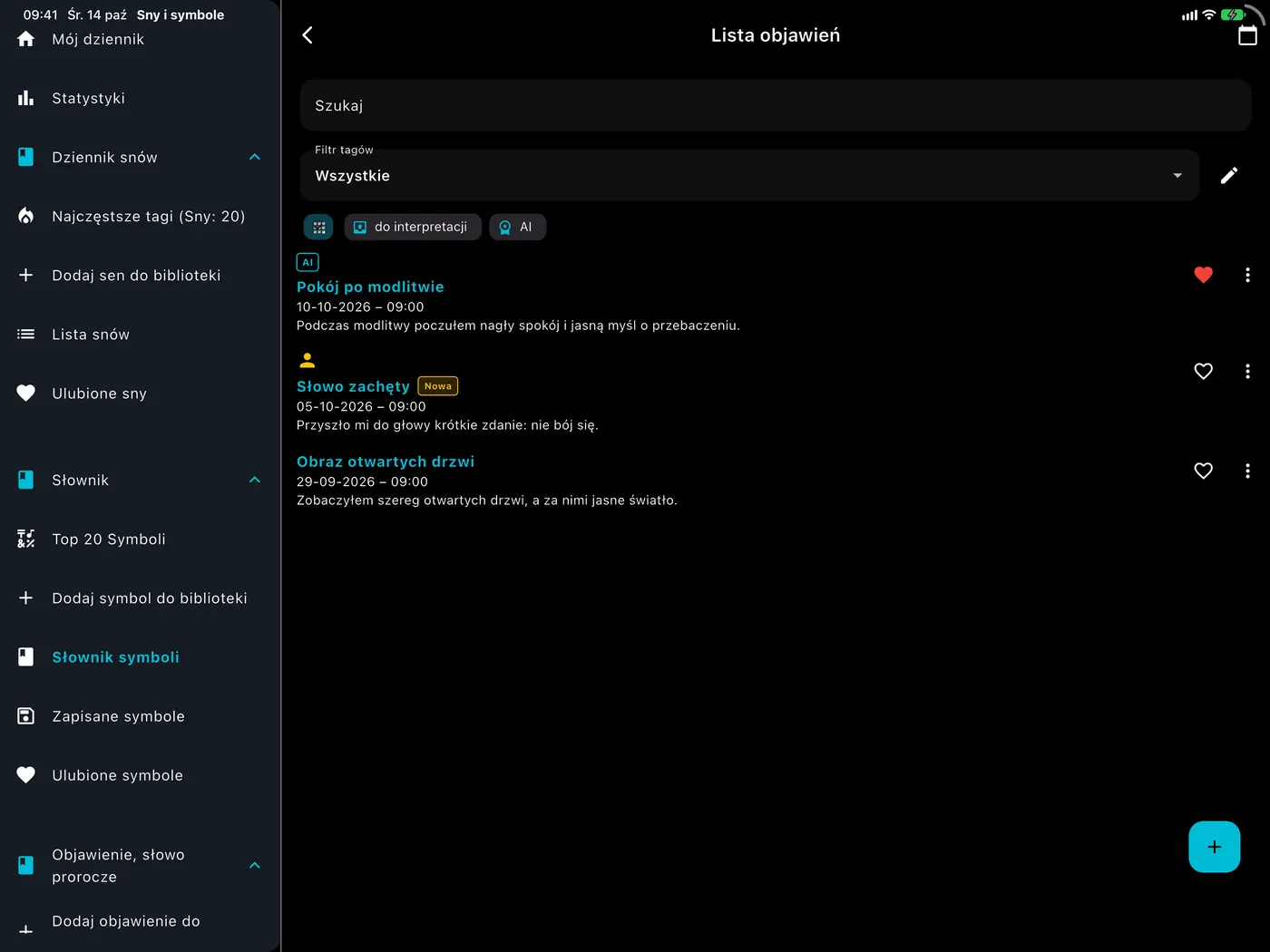Open the Obraz otwartych drzwi entry title
Viewport: 1270px width, 952px height.
tap(386, 461)
